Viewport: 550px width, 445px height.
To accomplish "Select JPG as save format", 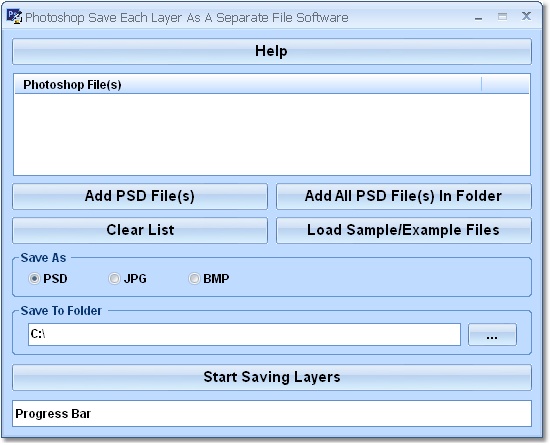I will point(114,279).
